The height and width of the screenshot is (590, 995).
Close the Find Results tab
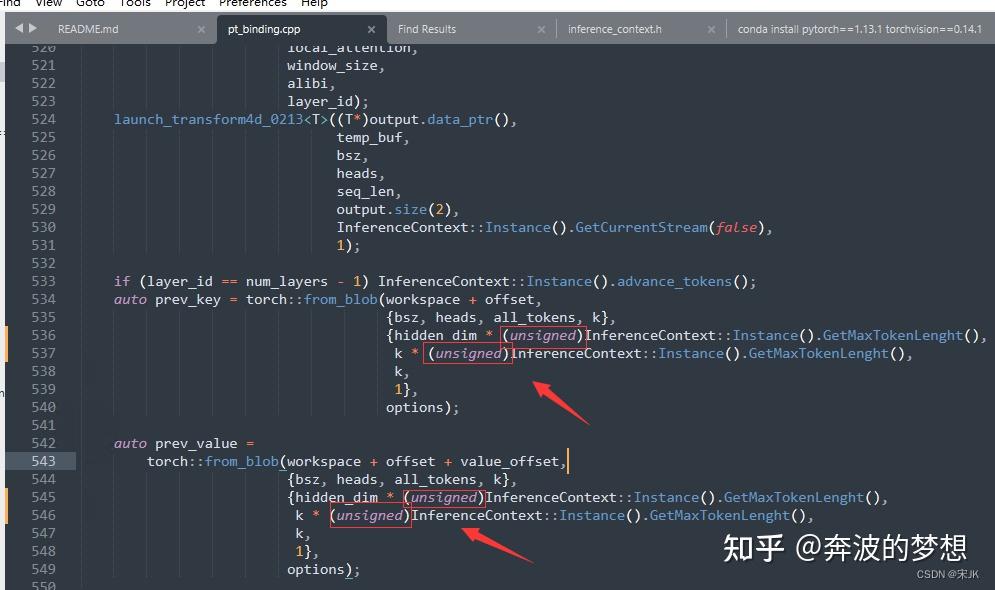(541, 29)
